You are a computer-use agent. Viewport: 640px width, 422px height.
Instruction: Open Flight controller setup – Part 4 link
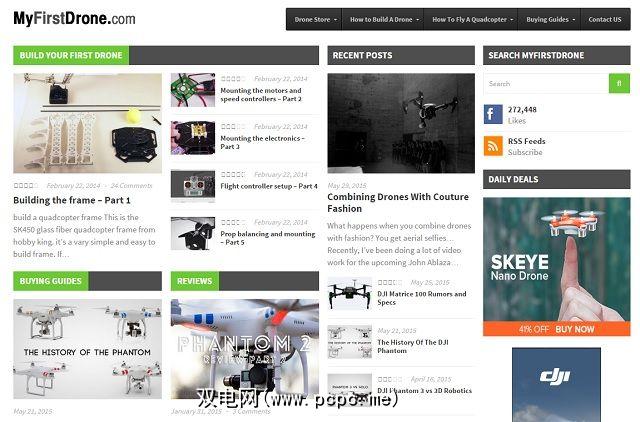[x=269, y=186]
